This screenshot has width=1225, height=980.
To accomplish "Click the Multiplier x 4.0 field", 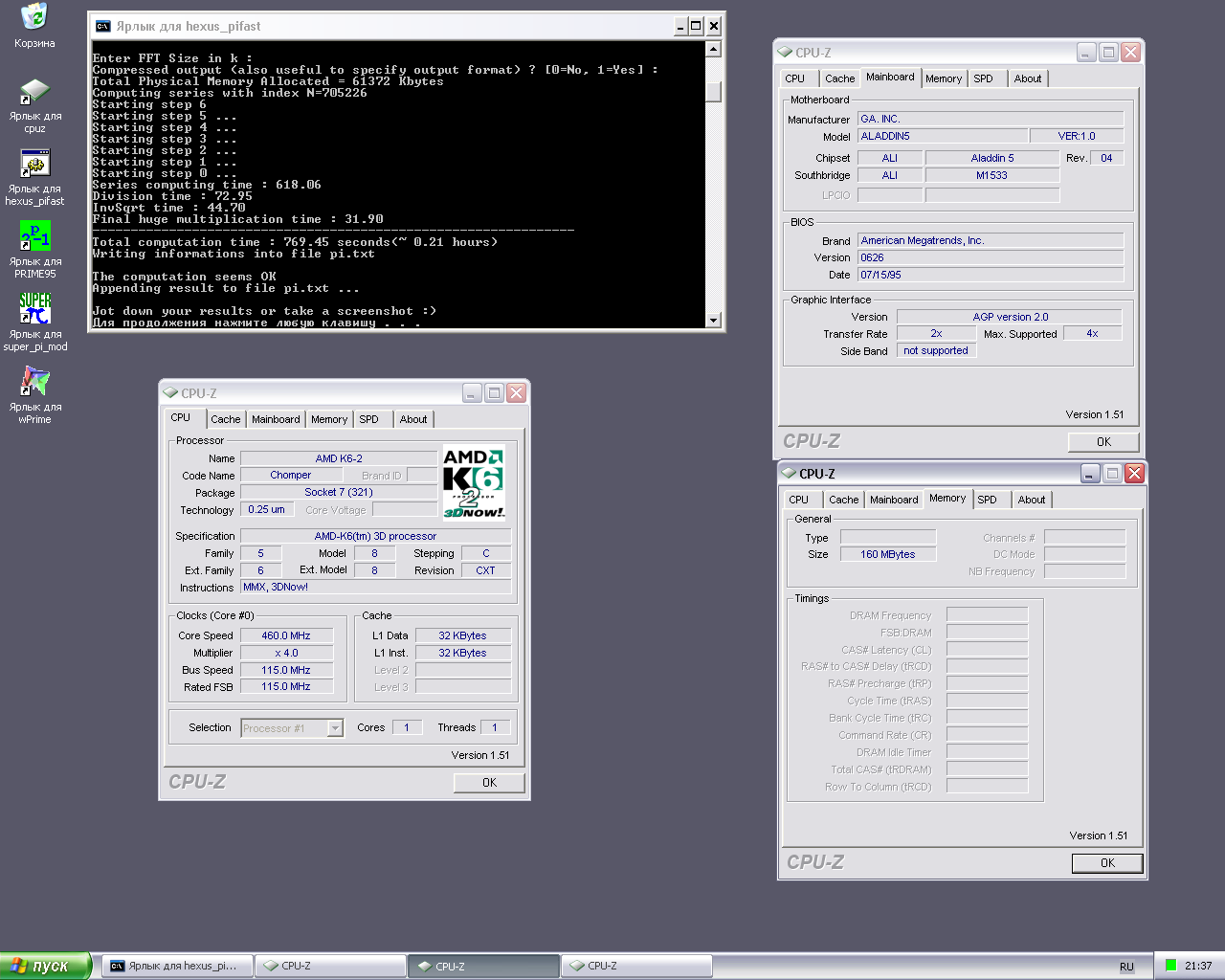I will [x=286, y=653].
